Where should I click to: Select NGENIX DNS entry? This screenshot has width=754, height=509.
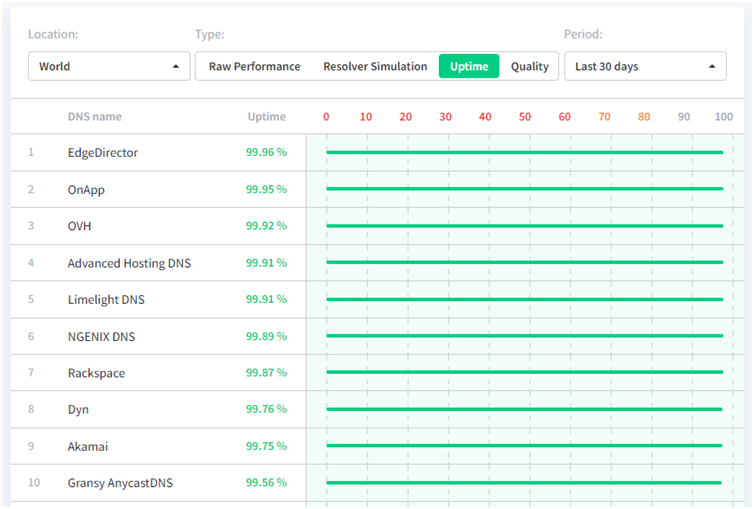(x=101, y=336)
